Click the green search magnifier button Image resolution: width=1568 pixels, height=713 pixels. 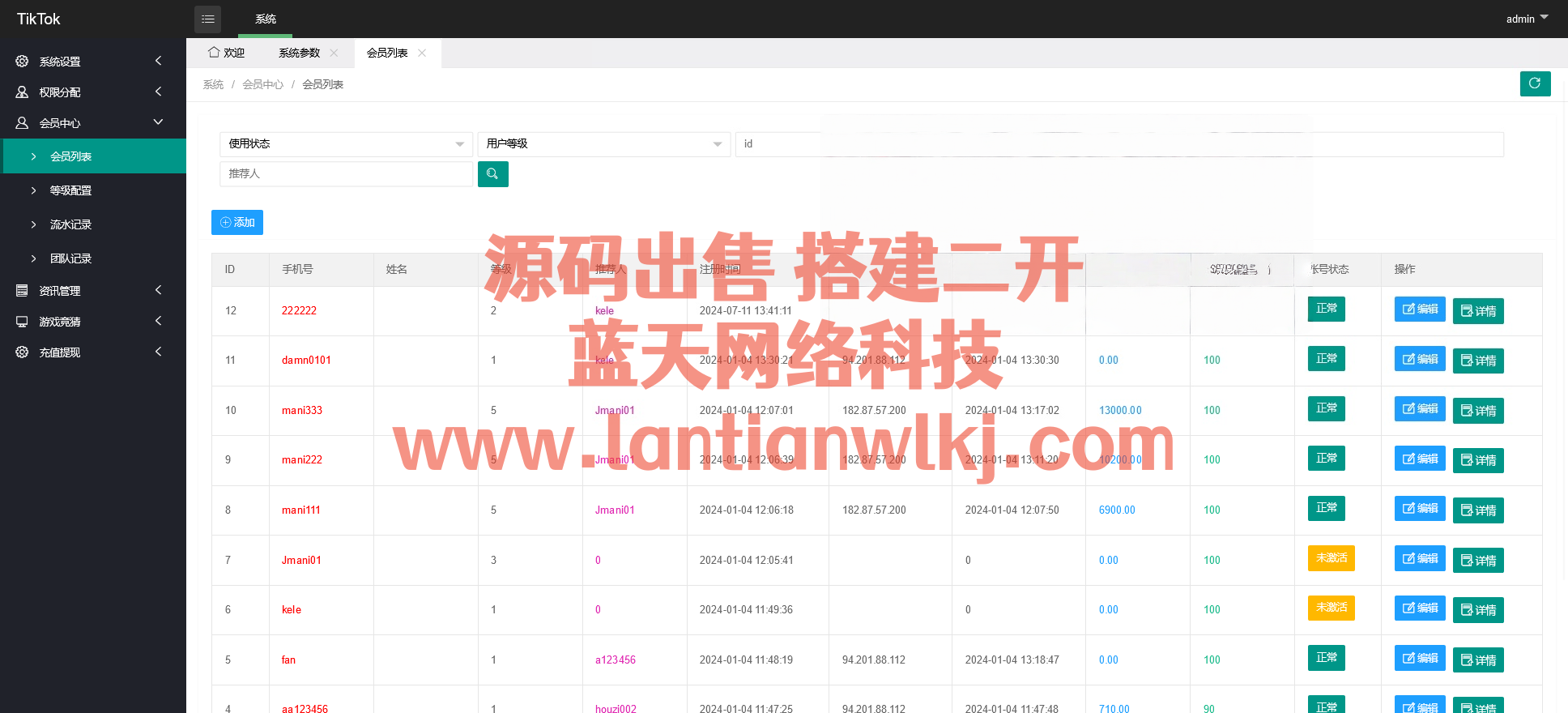tap(492, 174)
